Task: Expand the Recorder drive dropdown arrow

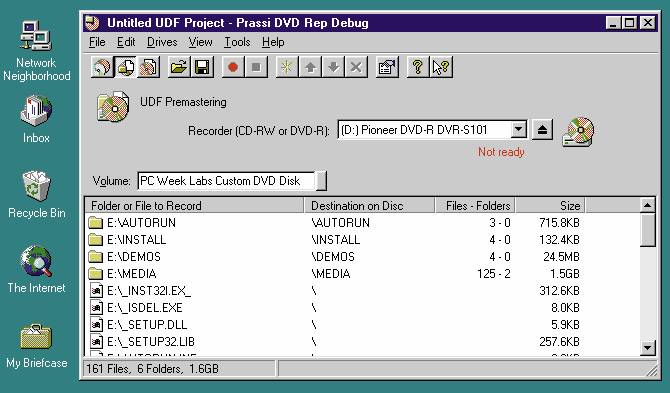Action: click(x=518, y=129)
